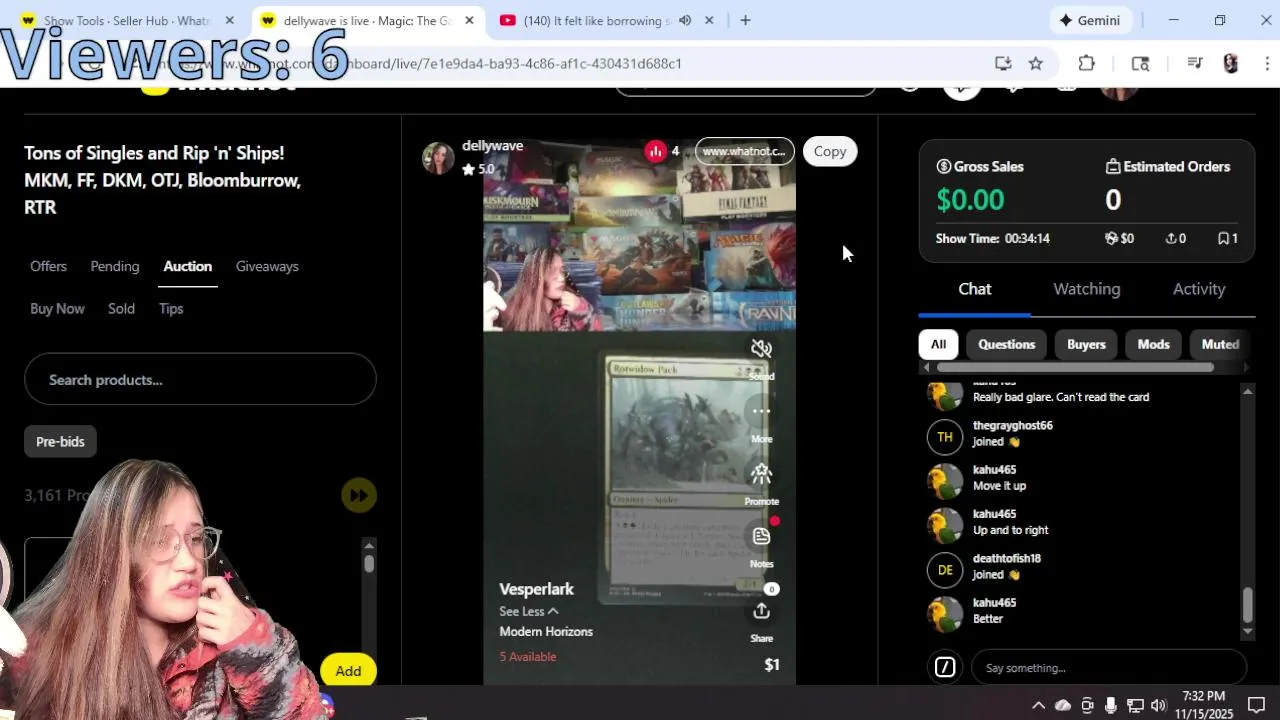
Task: Click the Google Lens search icon
Action: pos(1140,63)
